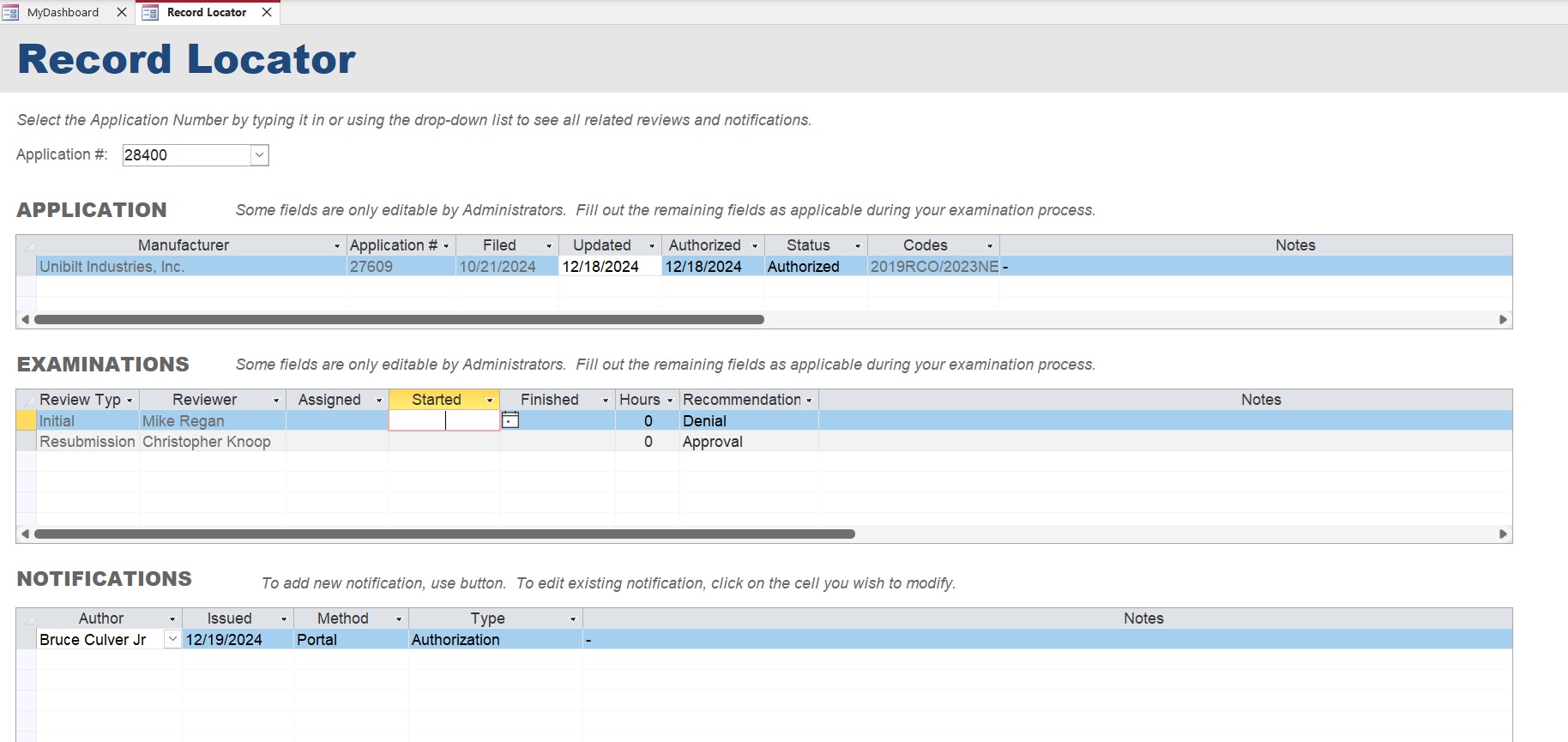Click the Notifications Notes column header
This screenshot has width=1568, height=742.
(x=1047, y=618)
